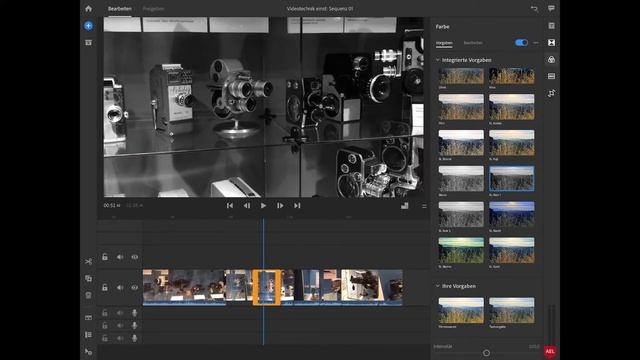Screen dimensions: 640x360
Task: Adjust the Intensität slider handle
Action: pyautogui.click(x=486, y=353)
